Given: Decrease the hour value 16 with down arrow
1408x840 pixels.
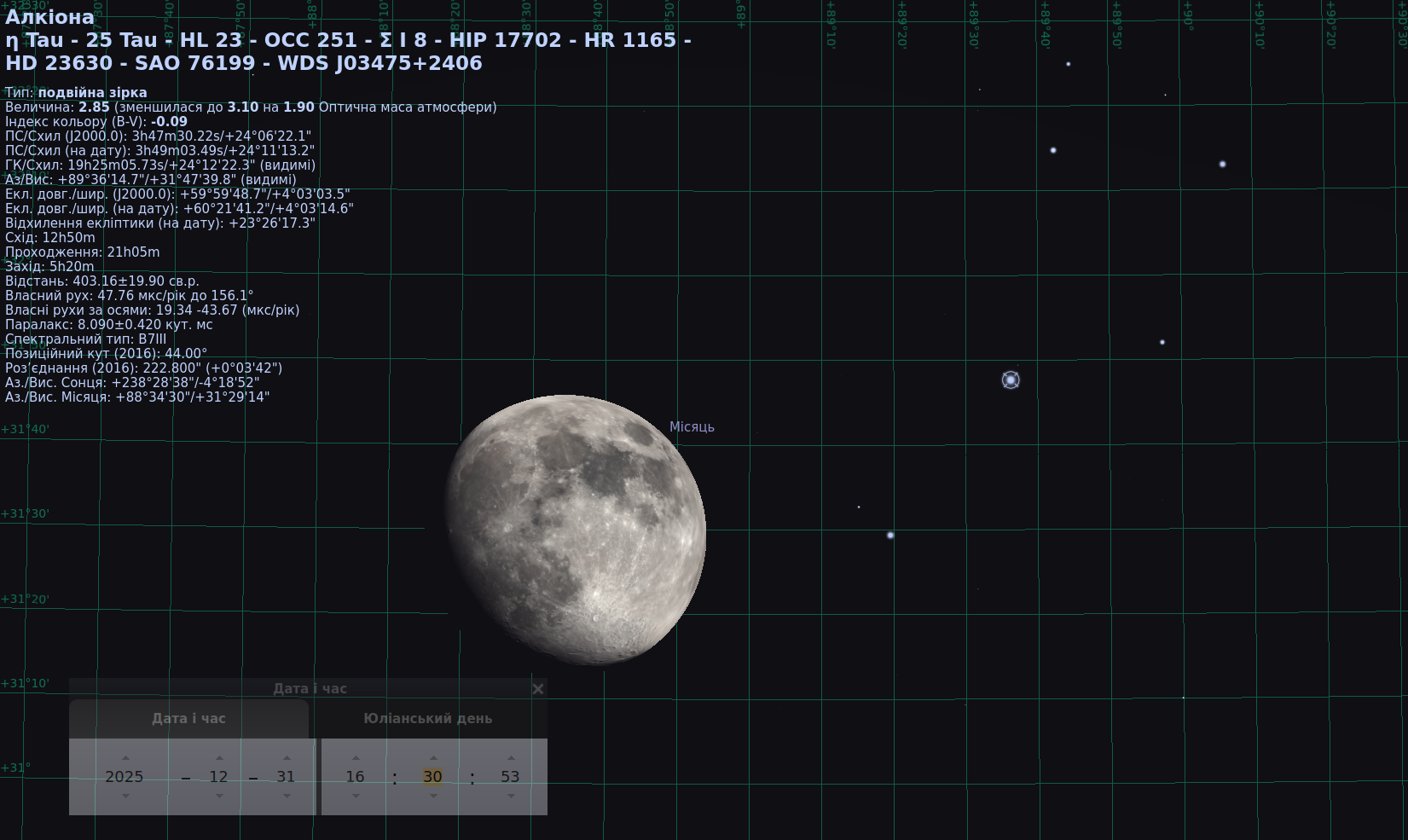Looking at the screenshot, I should click(356, 796).
